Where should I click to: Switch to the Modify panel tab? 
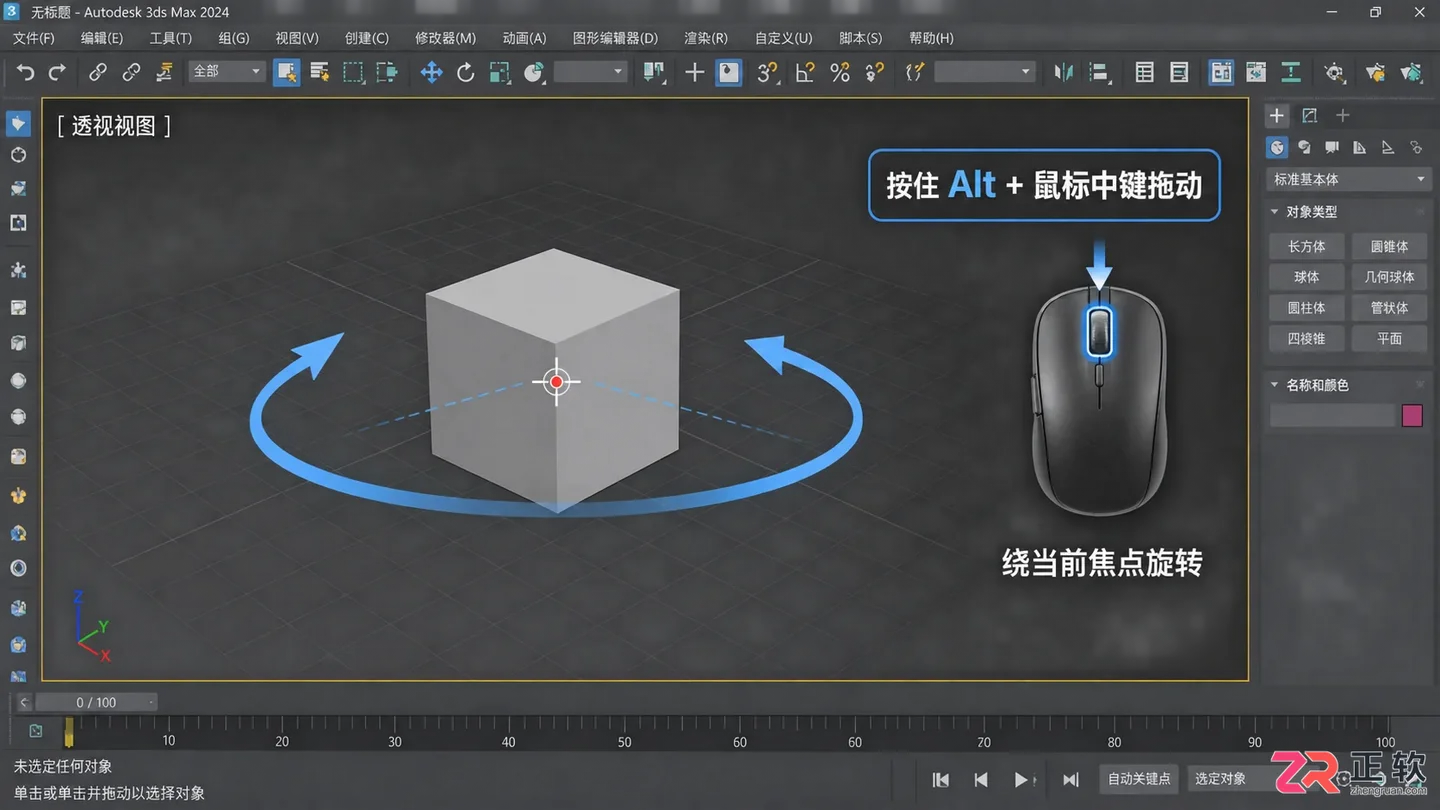coord(1309,116)
